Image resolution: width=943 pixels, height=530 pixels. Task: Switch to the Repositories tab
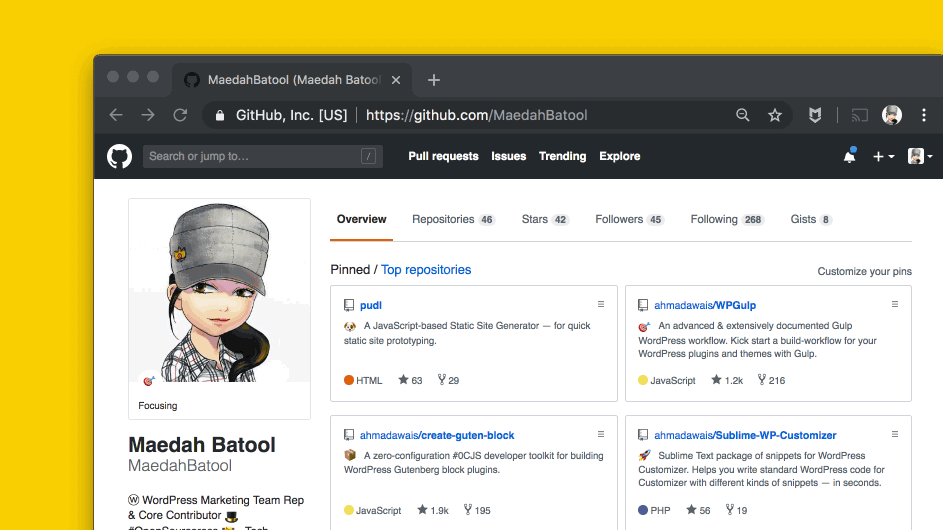pyautogui.click(x=453, y=219)
